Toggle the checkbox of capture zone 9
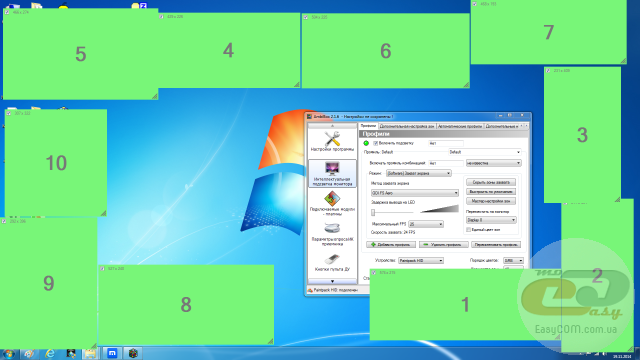This screenshot has height=360, width=640. coord(4,221)
